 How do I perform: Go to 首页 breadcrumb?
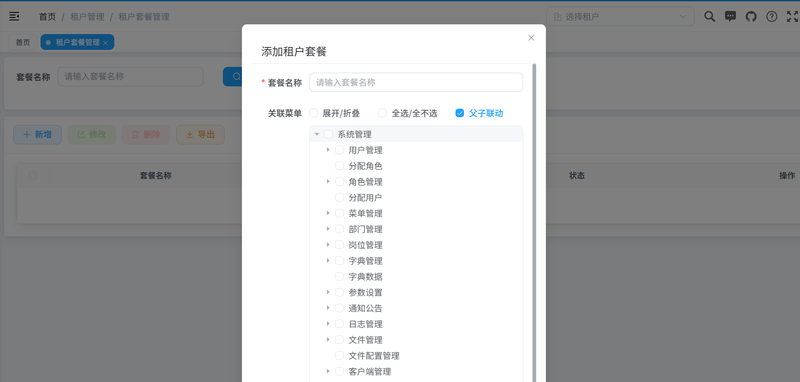click(x=47, y=17)
